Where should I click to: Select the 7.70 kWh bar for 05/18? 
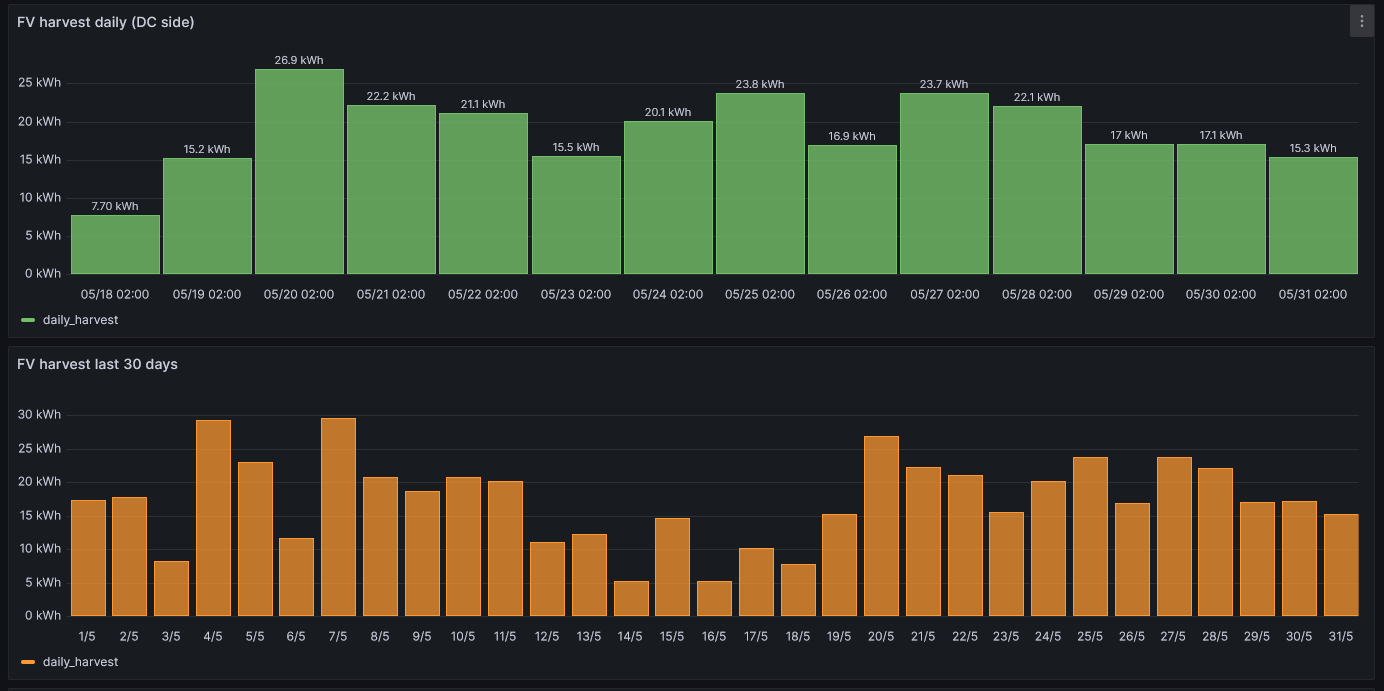(x=115, y=244)
